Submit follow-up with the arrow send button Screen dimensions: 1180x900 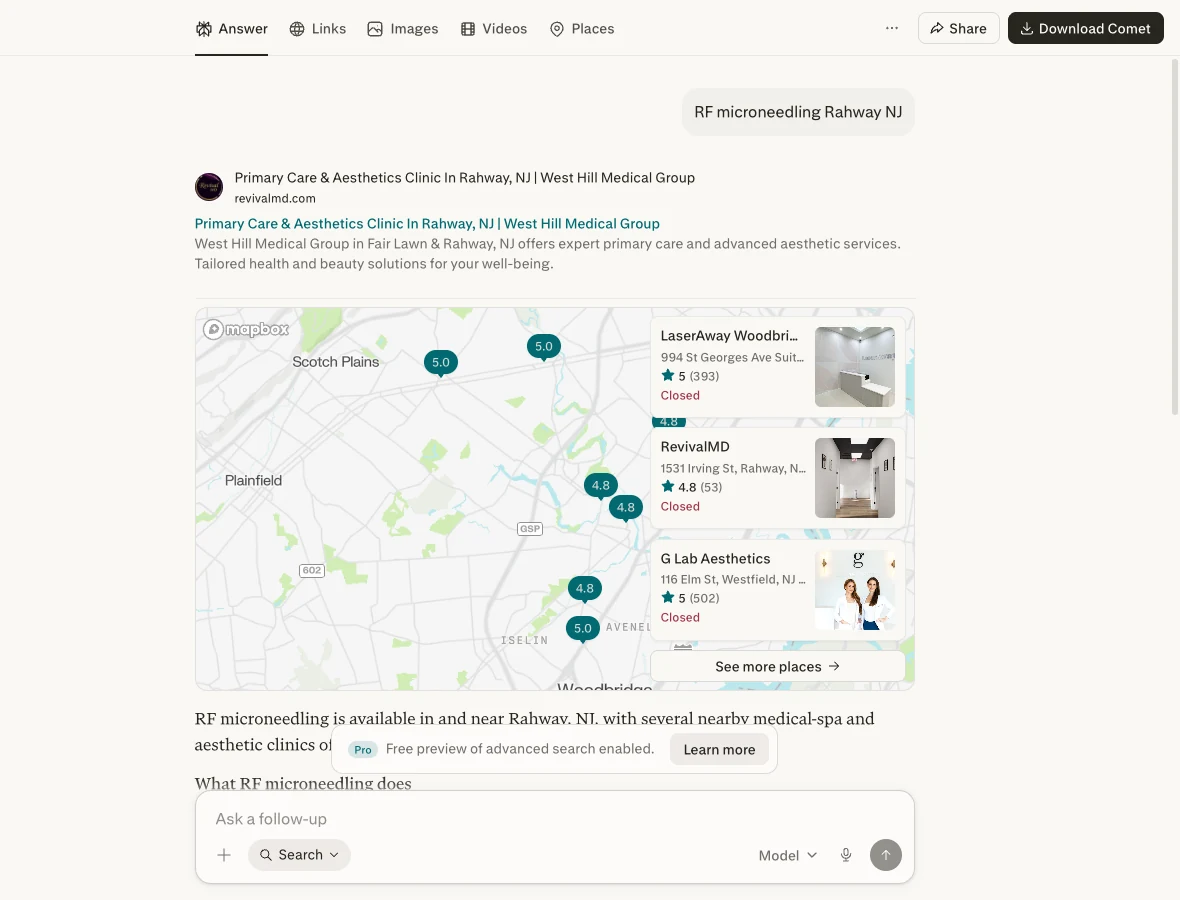(886, 855)
